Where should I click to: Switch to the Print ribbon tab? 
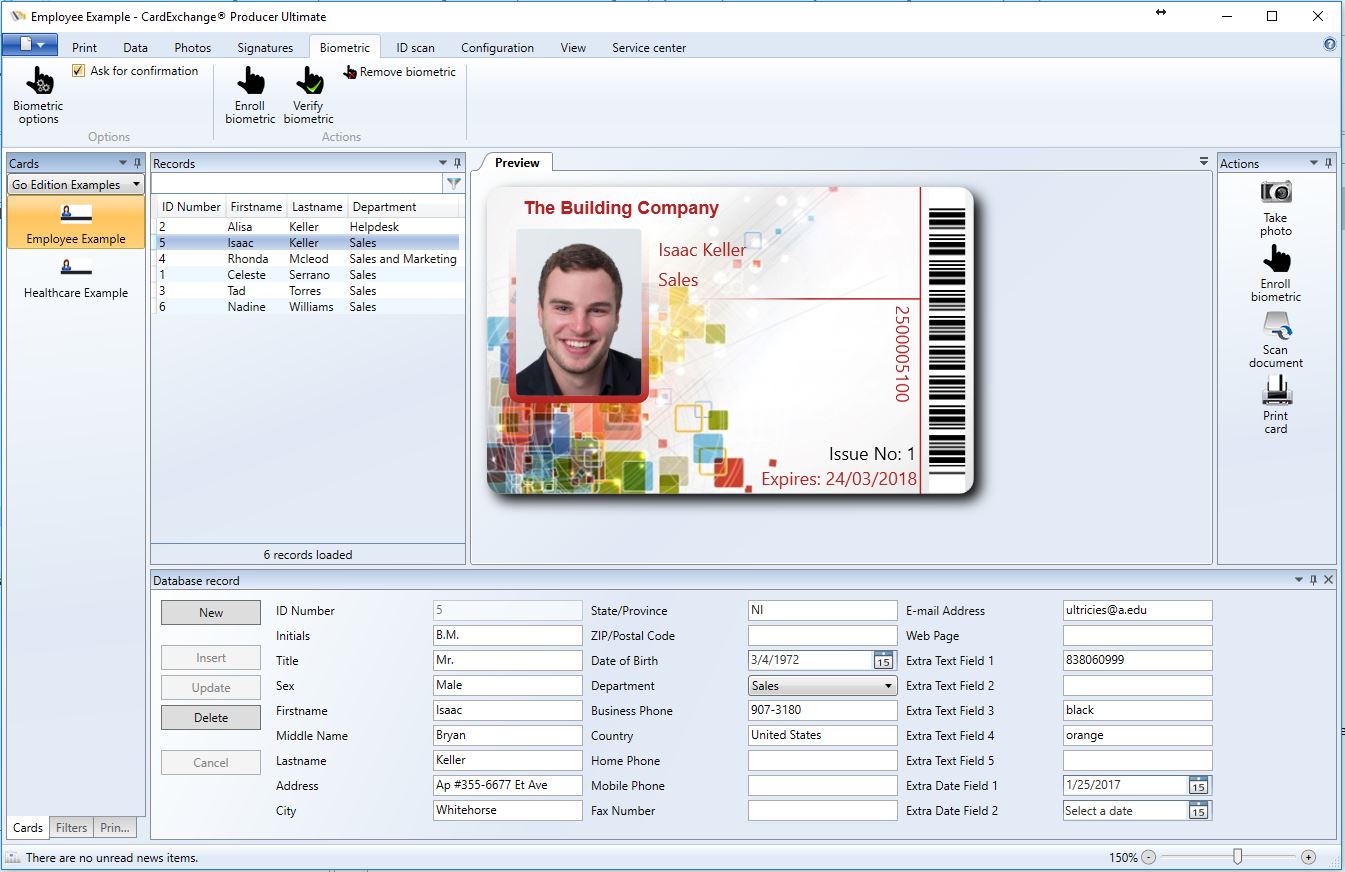pos(85,47)
